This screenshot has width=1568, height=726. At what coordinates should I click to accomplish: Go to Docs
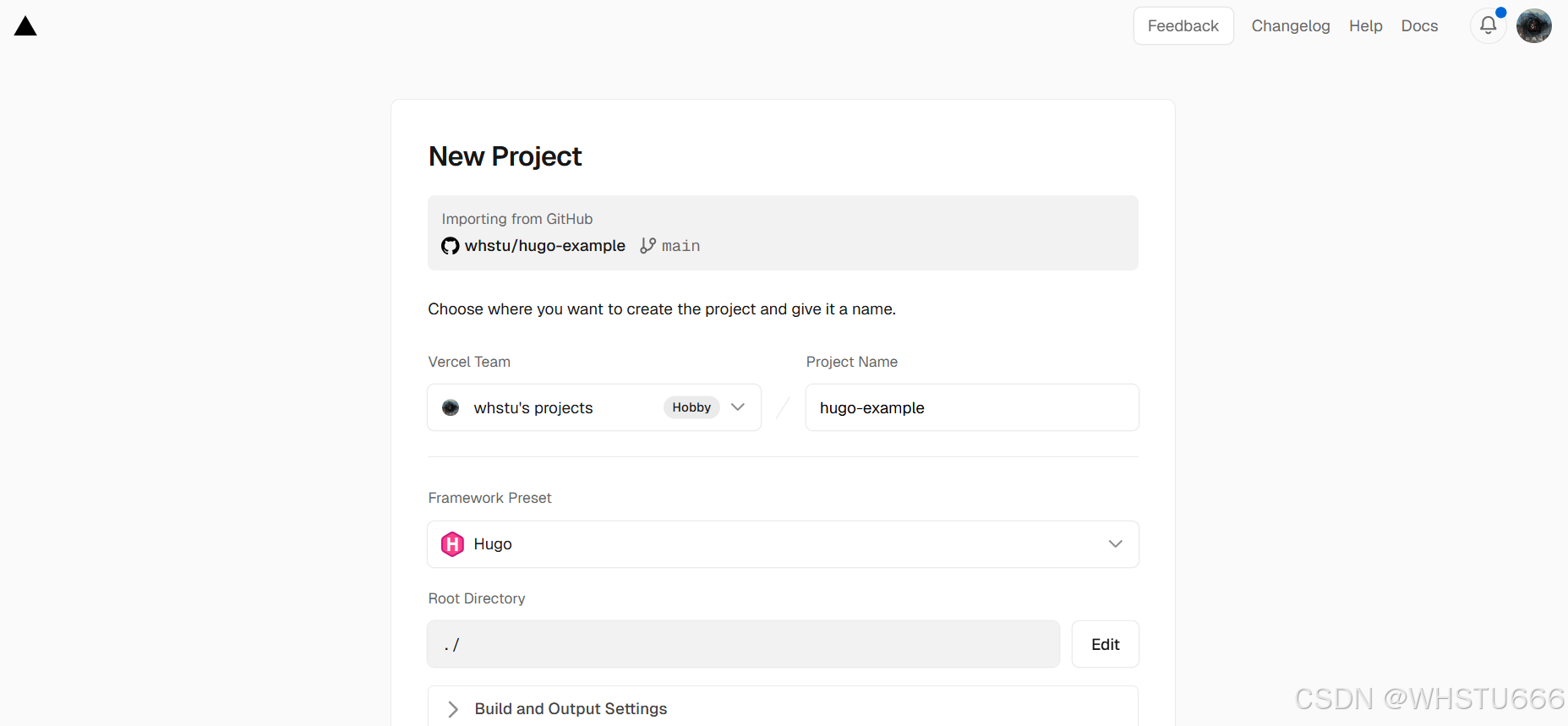click(x=1419, y=26)
